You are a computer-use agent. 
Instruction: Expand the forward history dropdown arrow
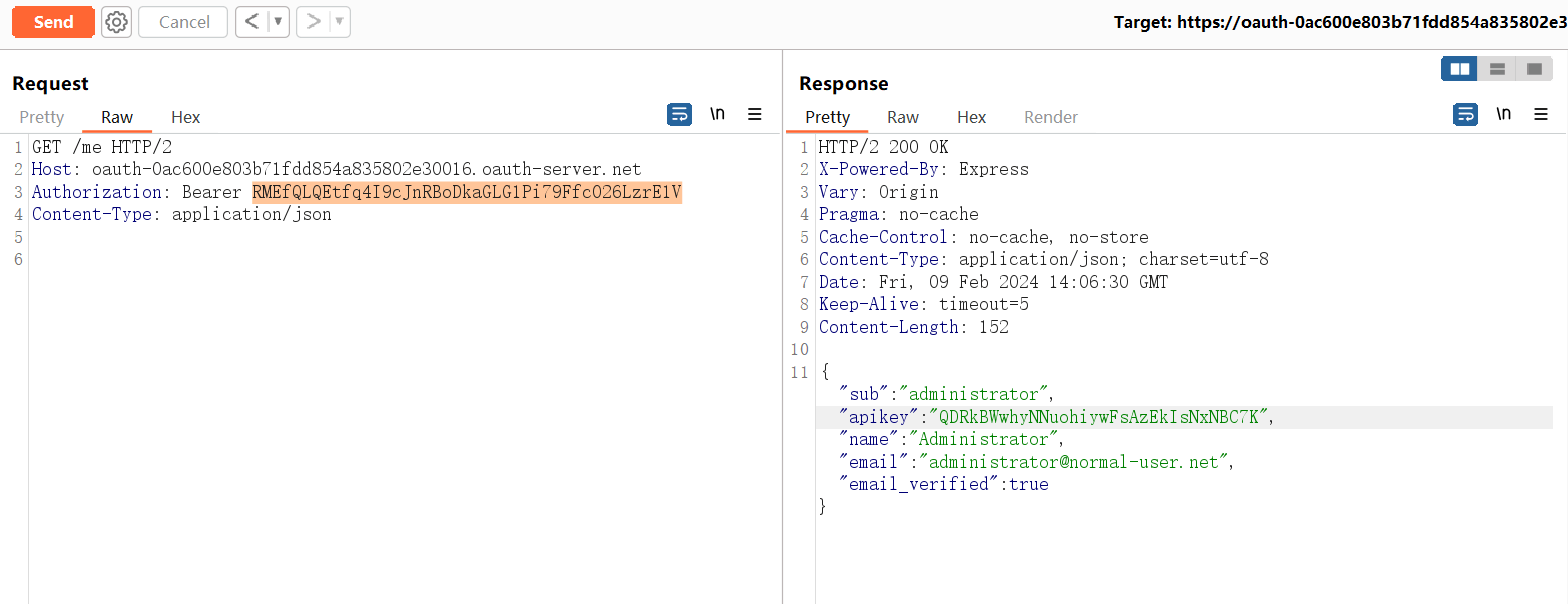click(339, 22)
